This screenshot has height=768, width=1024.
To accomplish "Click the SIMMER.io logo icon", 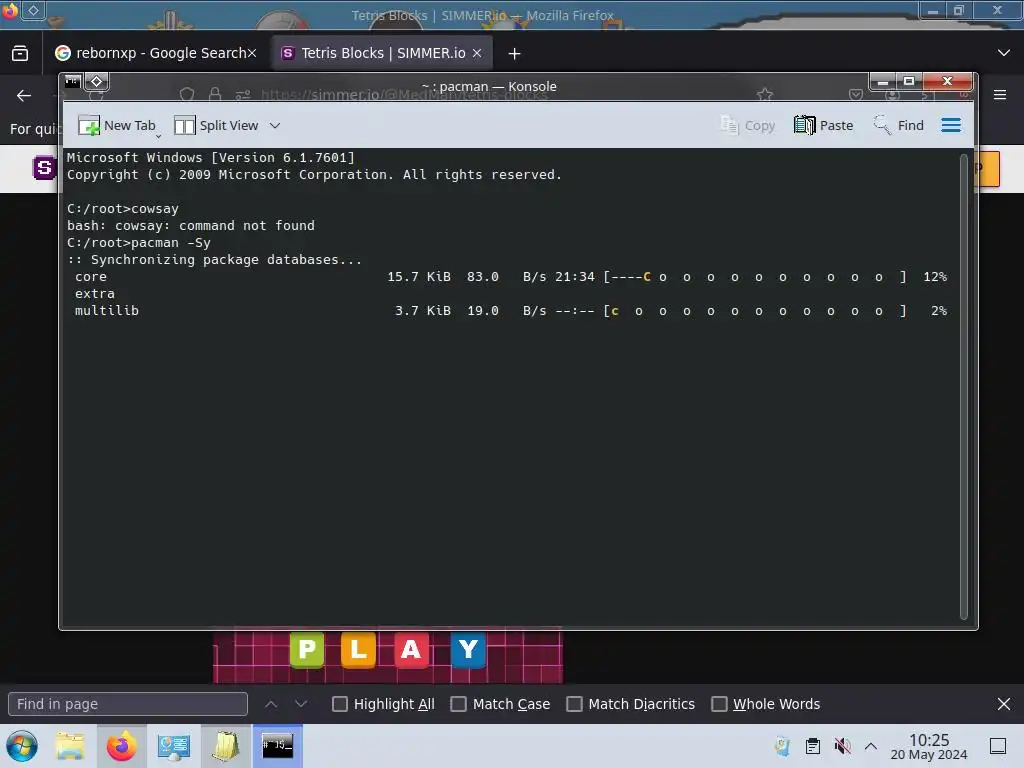I will coord(44,168).
